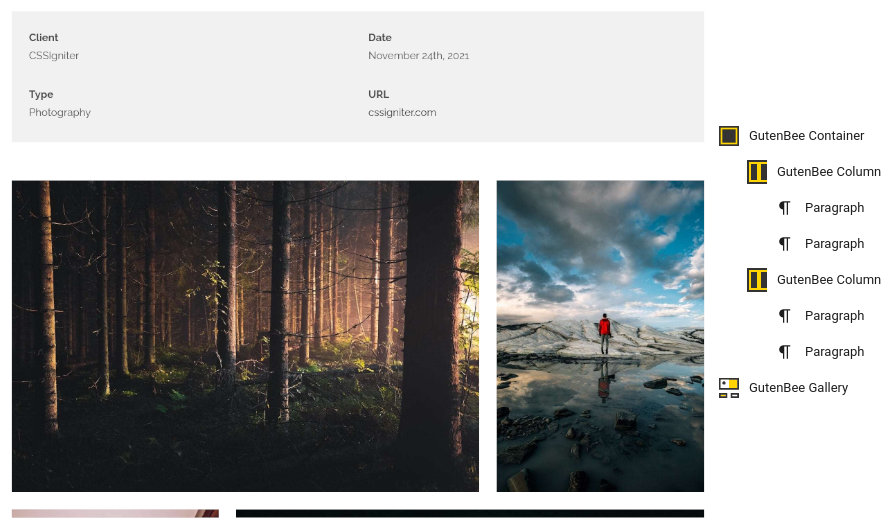Select the first GutenBee Column label

[829, 172]
